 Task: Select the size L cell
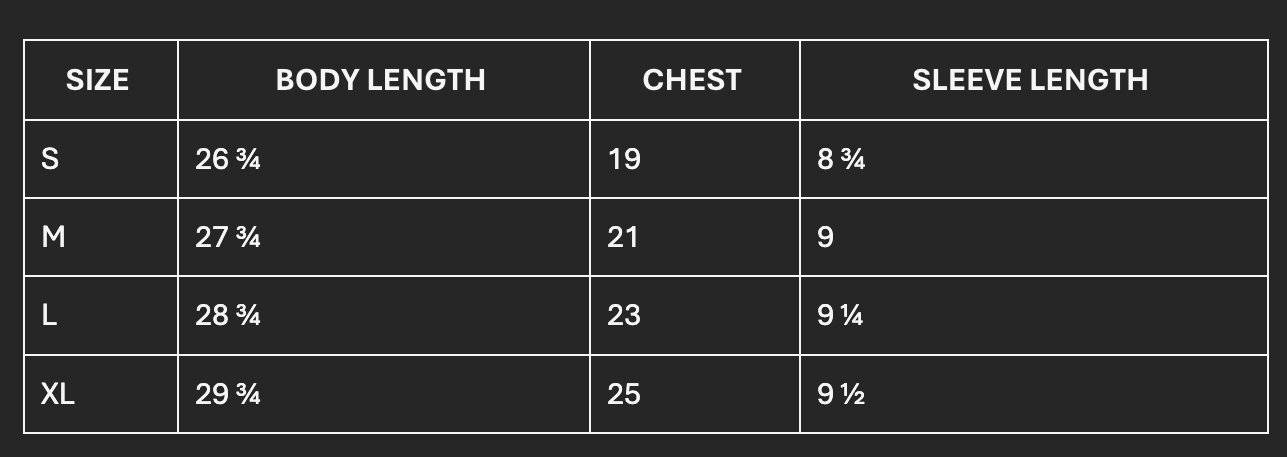click(49, 315)
